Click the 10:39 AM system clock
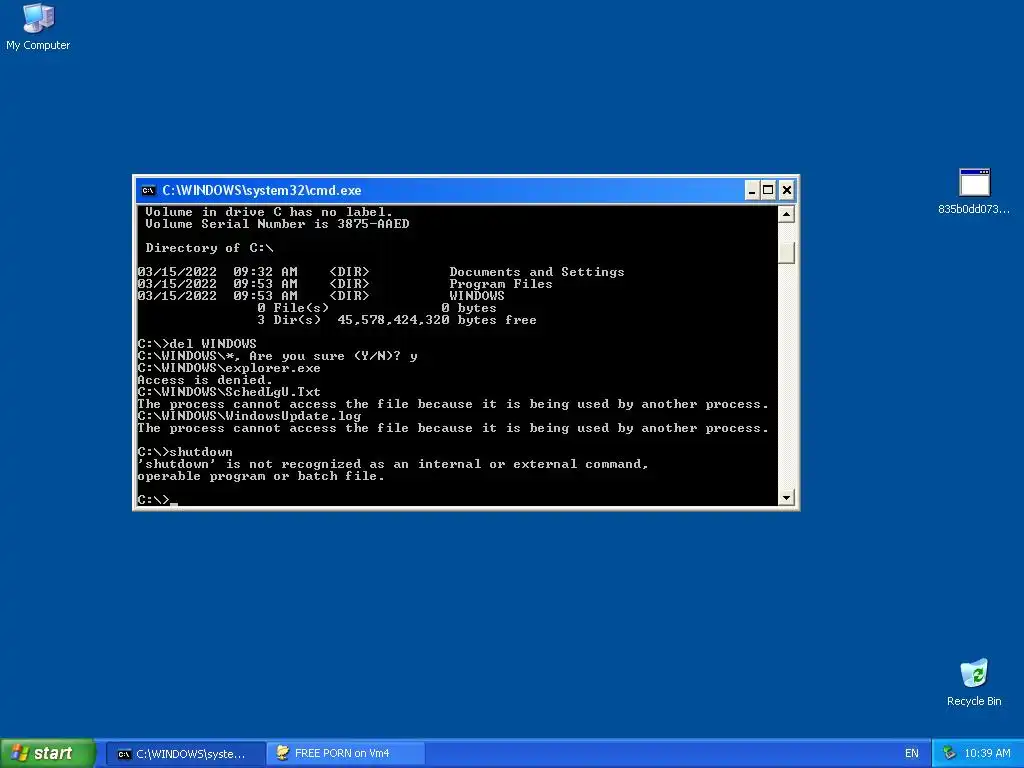This screenshot has width=1024, height=768. tap(987, 754)
